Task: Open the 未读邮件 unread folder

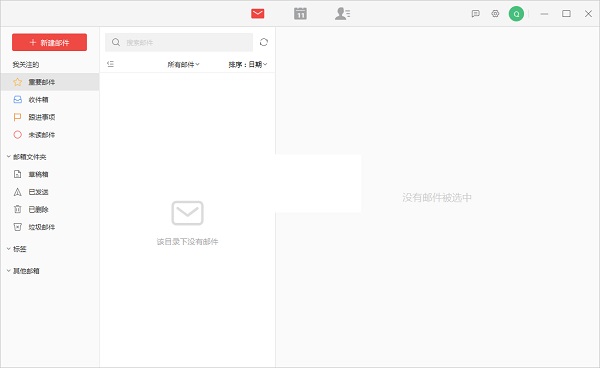Action: 50,135
